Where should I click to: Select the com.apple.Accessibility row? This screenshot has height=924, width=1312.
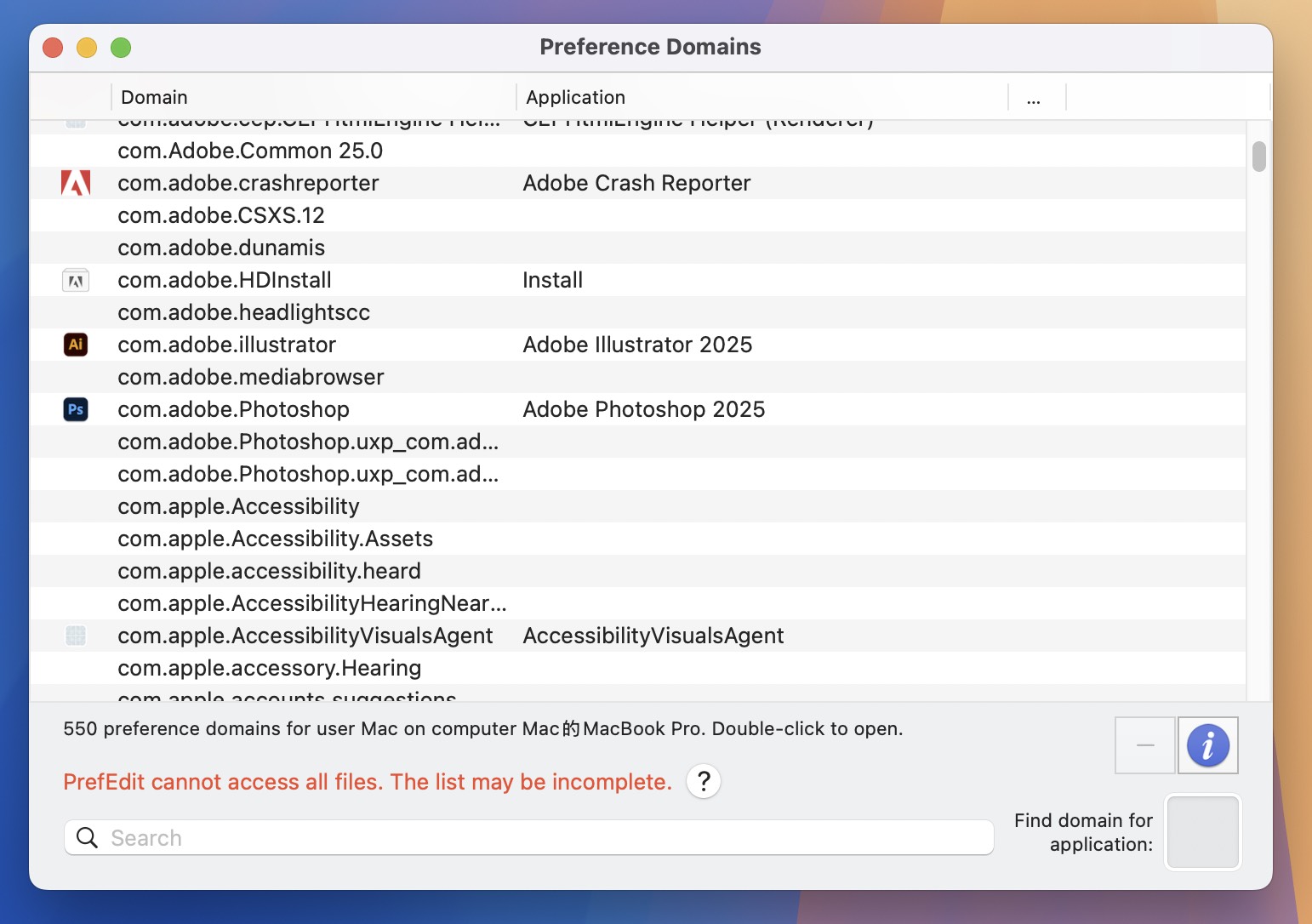pos(238,506)
